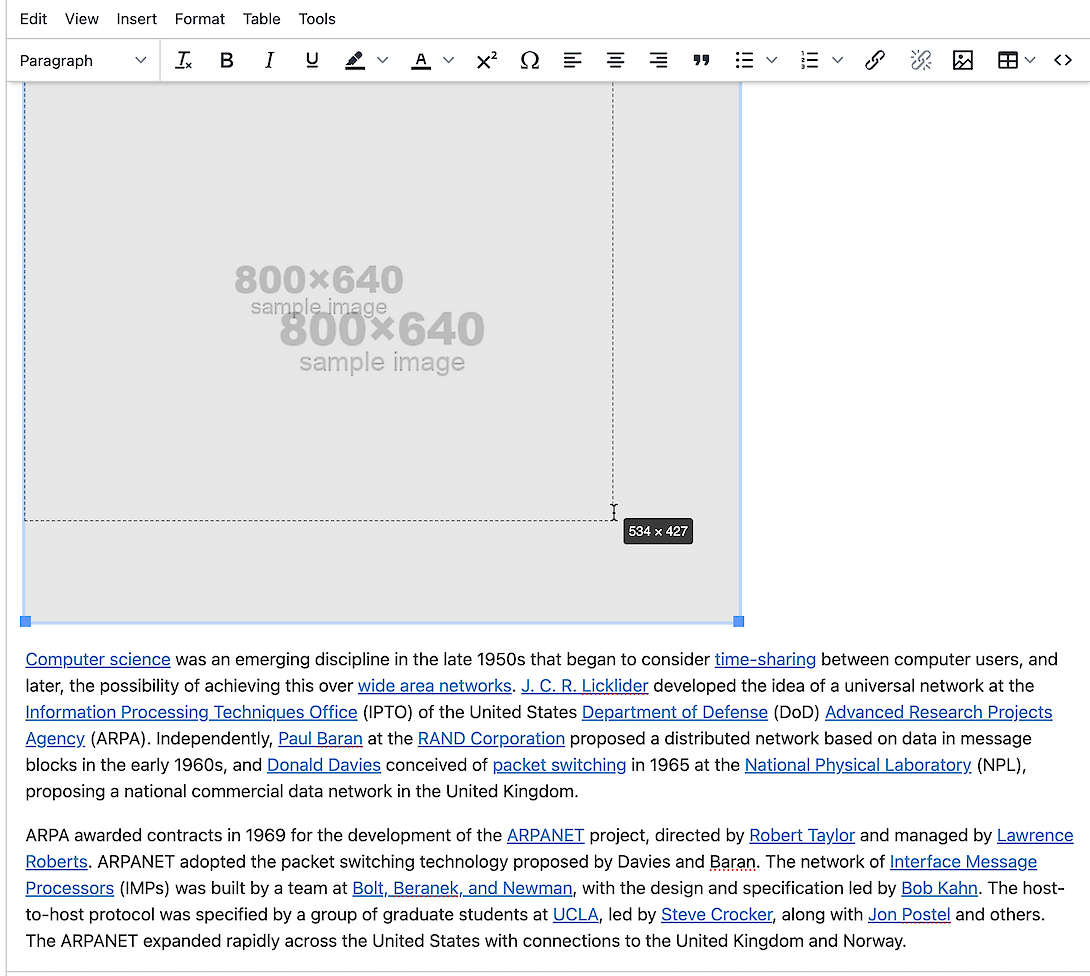The image size is (1090, 976).
Task: Click the Insert link icon
Action: tap(875, 61)
